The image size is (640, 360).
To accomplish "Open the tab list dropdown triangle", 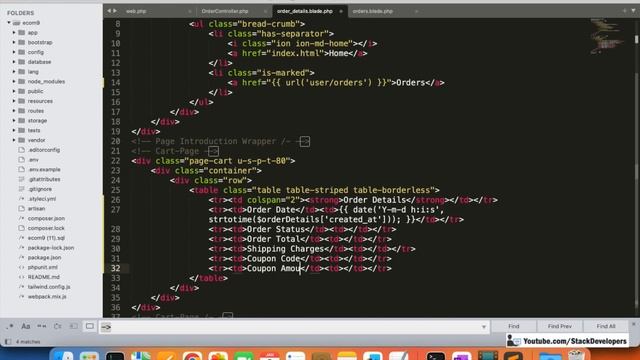I will [x=633, y=11].
